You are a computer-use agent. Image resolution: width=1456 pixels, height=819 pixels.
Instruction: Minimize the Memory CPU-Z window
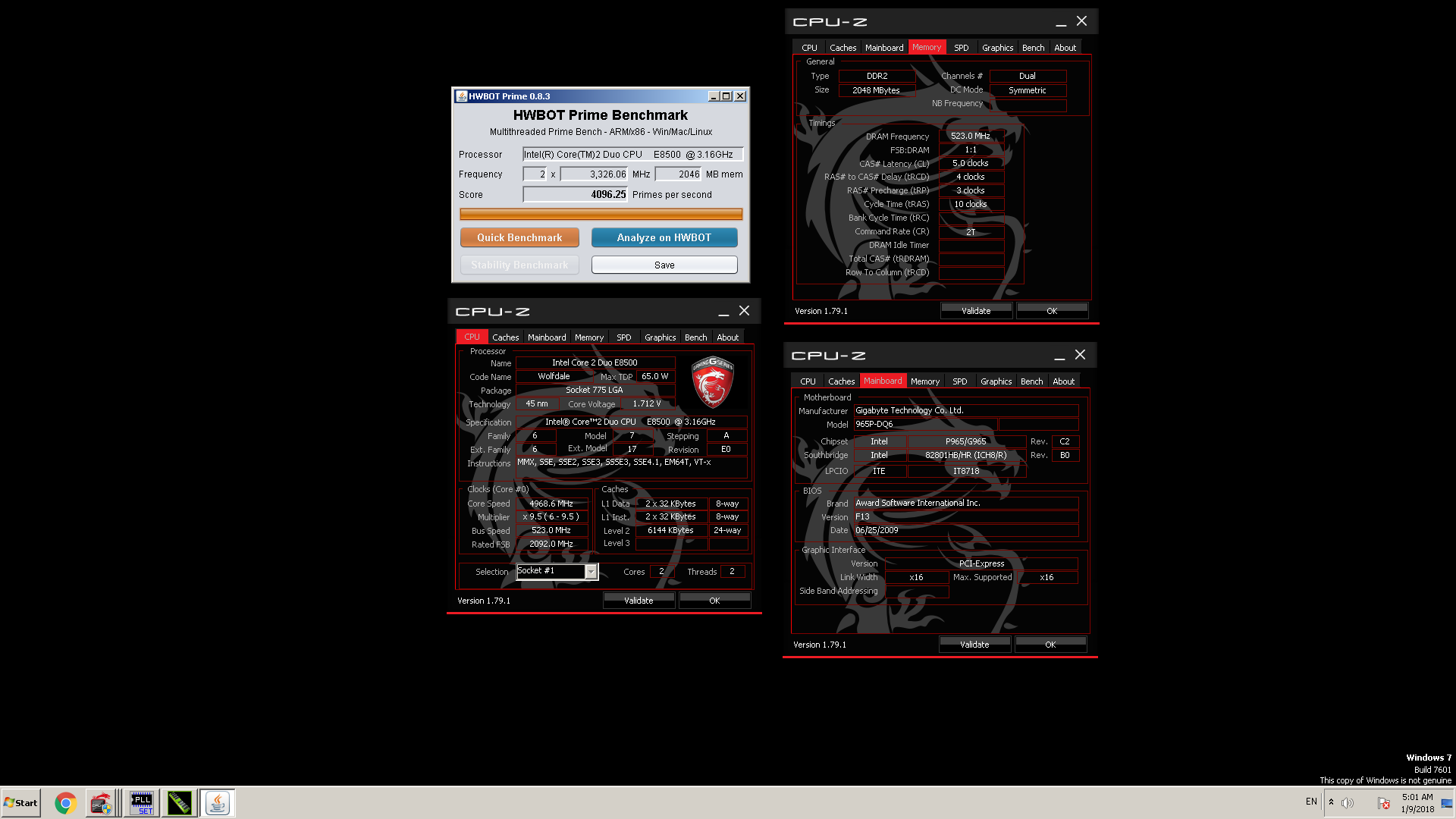point(1061,23)
